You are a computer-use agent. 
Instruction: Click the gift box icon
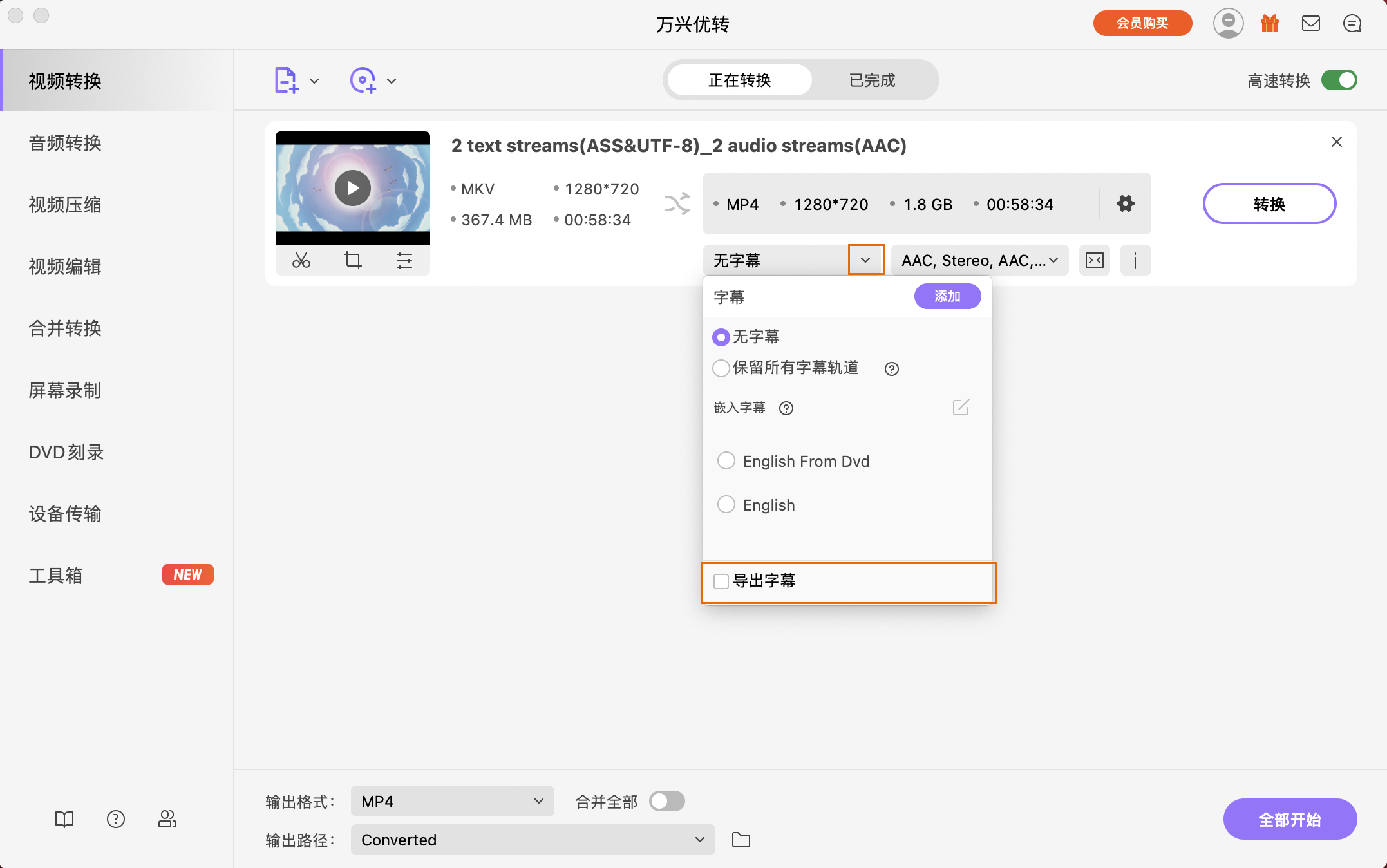point(1269,24)
